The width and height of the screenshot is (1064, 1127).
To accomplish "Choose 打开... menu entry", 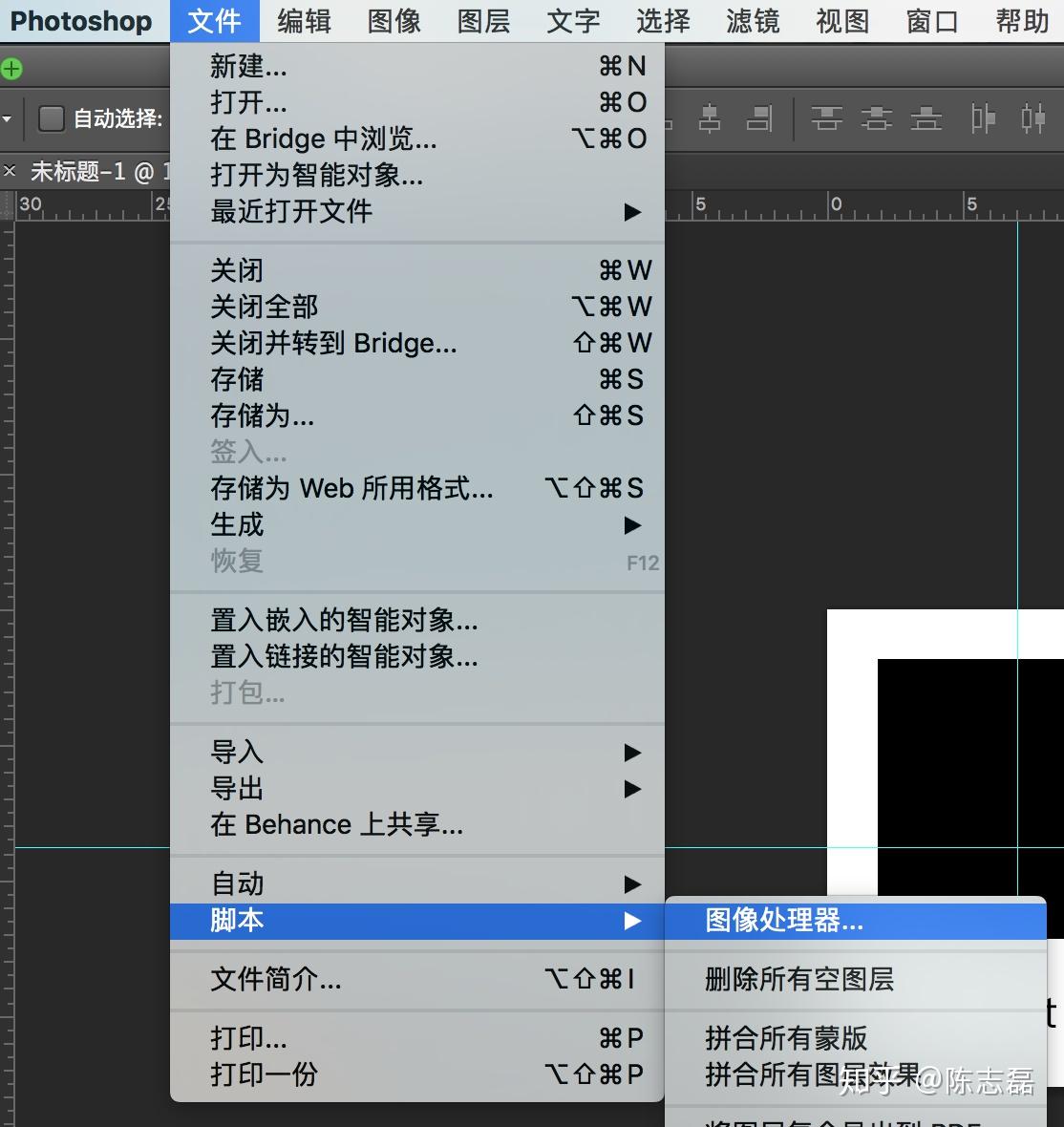I will point(417,103).
